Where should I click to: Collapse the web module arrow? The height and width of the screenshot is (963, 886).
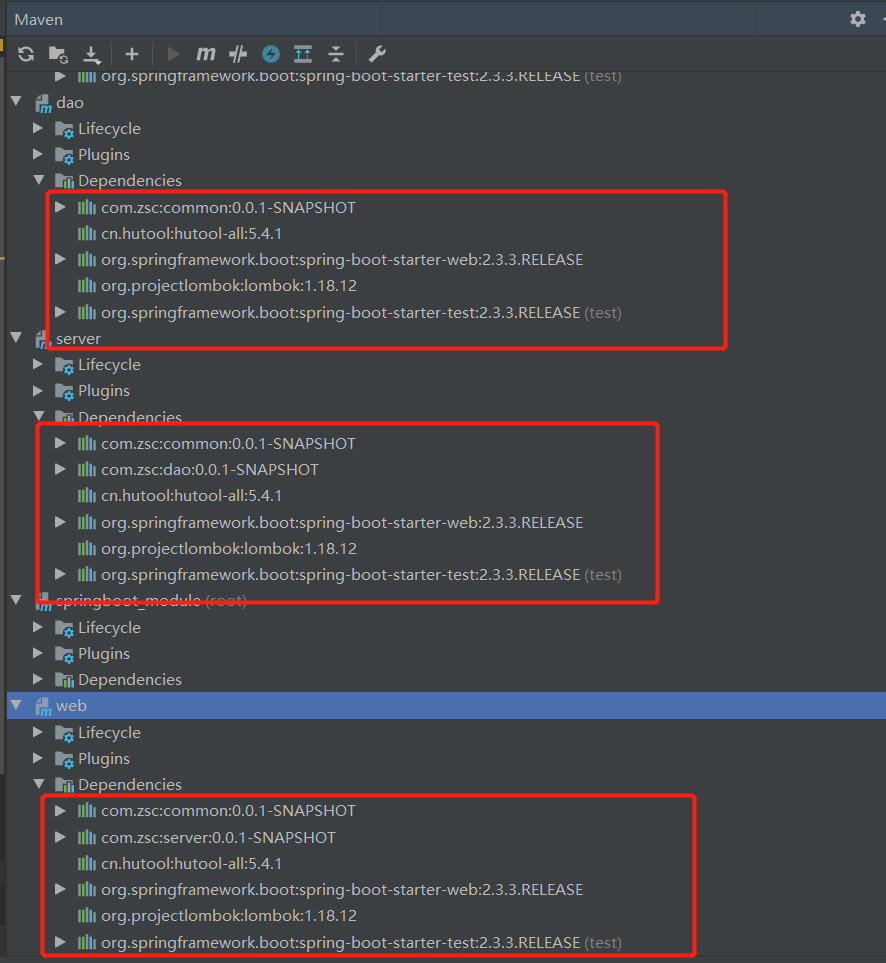tap(17, 705)
